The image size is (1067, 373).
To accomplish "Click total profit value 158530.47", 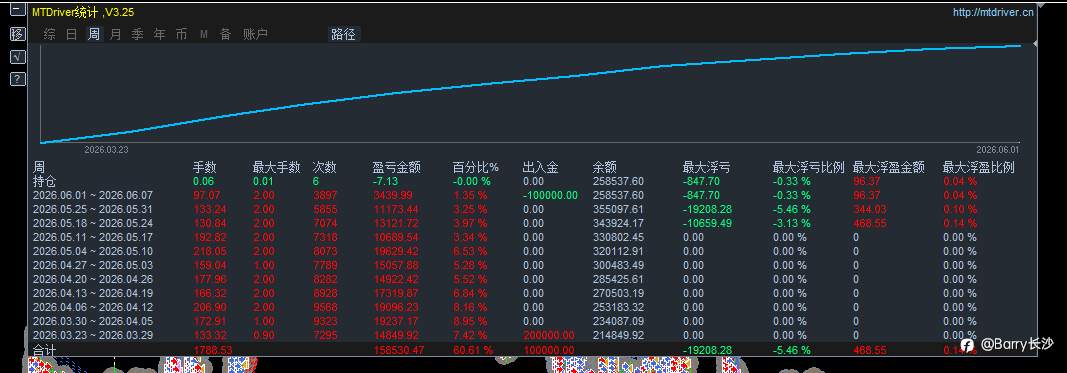I will point(399,350).
